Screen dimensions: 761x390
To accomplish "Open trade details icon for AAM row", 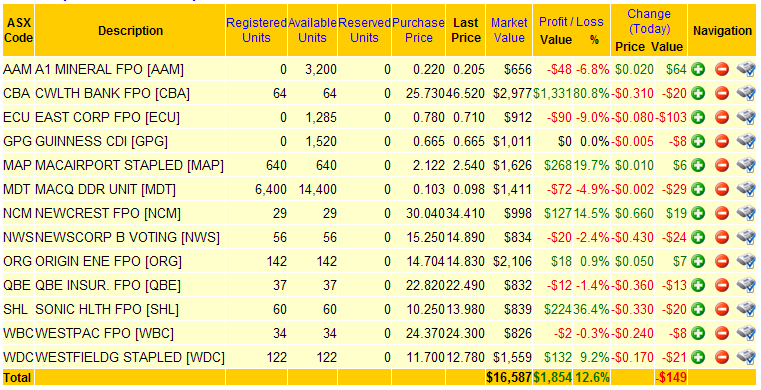I will tap(746, 69).
